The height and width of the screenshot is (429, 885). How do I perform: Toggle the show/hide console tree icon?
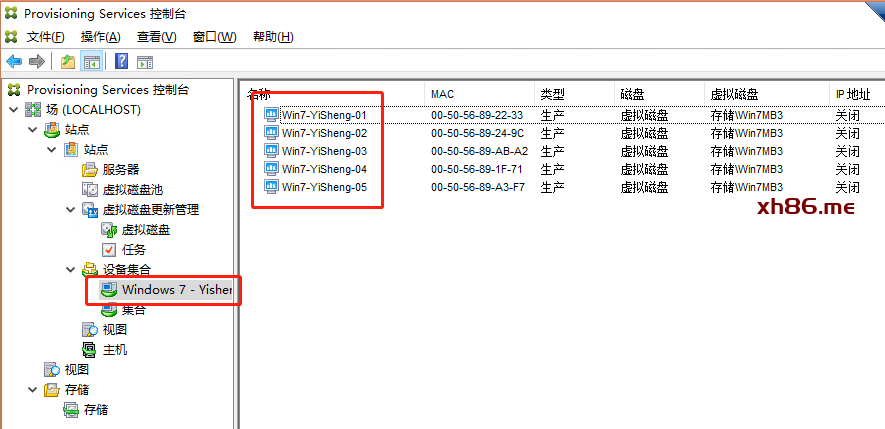(x=91, y=62)
